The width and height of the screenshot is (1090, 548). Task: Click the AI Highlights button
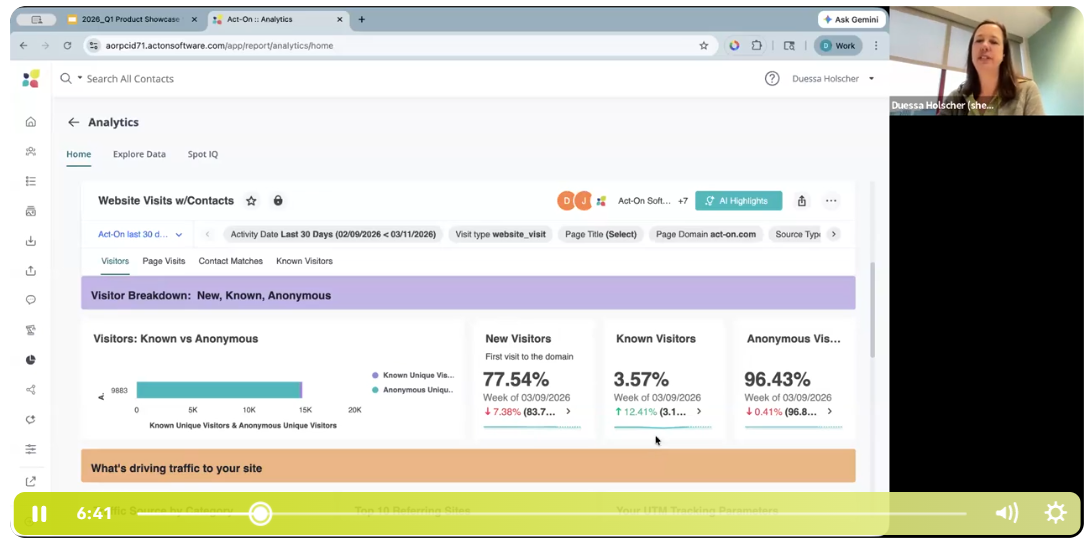pyautogui.click(x=738, y=201)
